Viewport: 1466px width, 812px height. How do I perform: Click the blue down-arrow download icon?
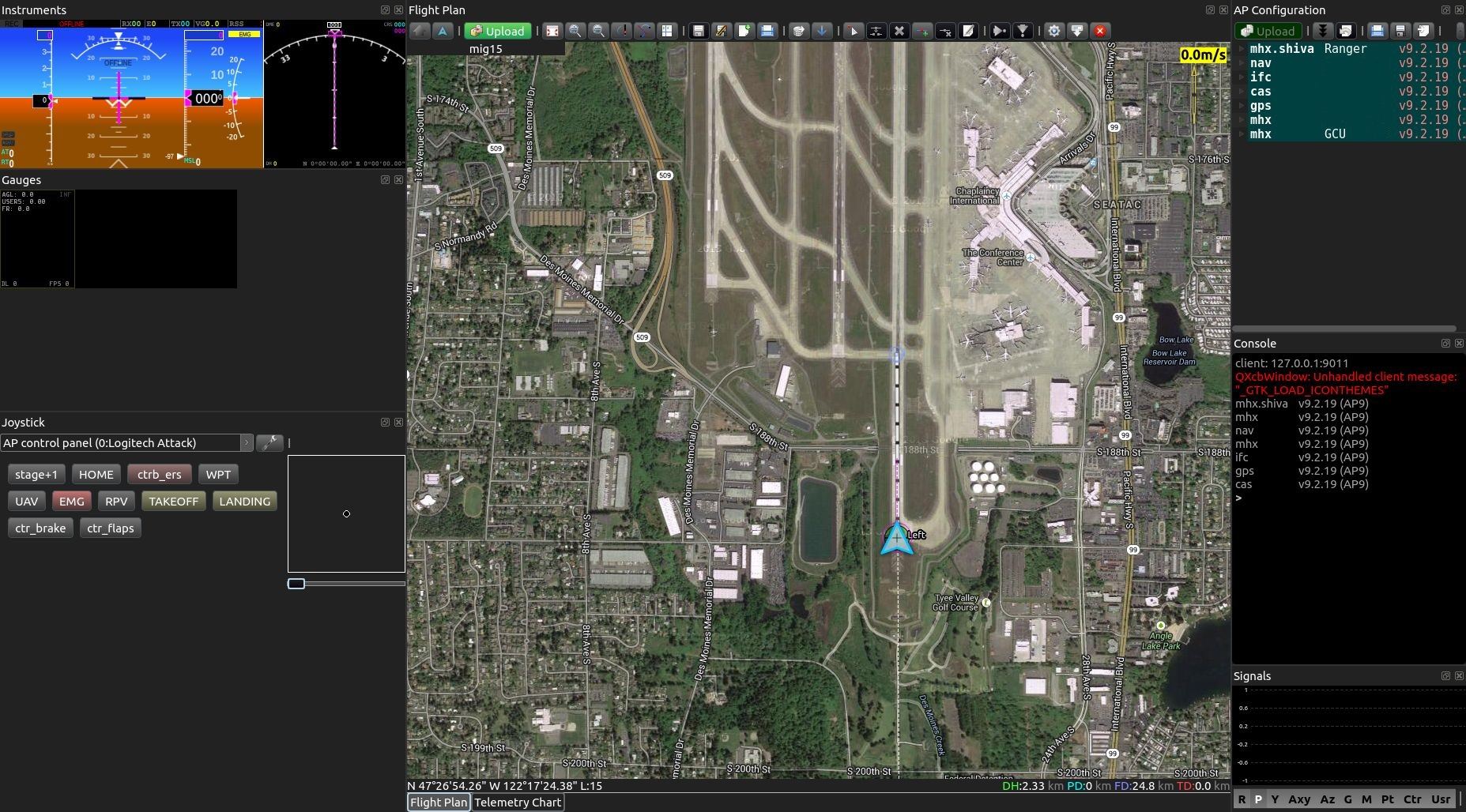click(822, 31)
